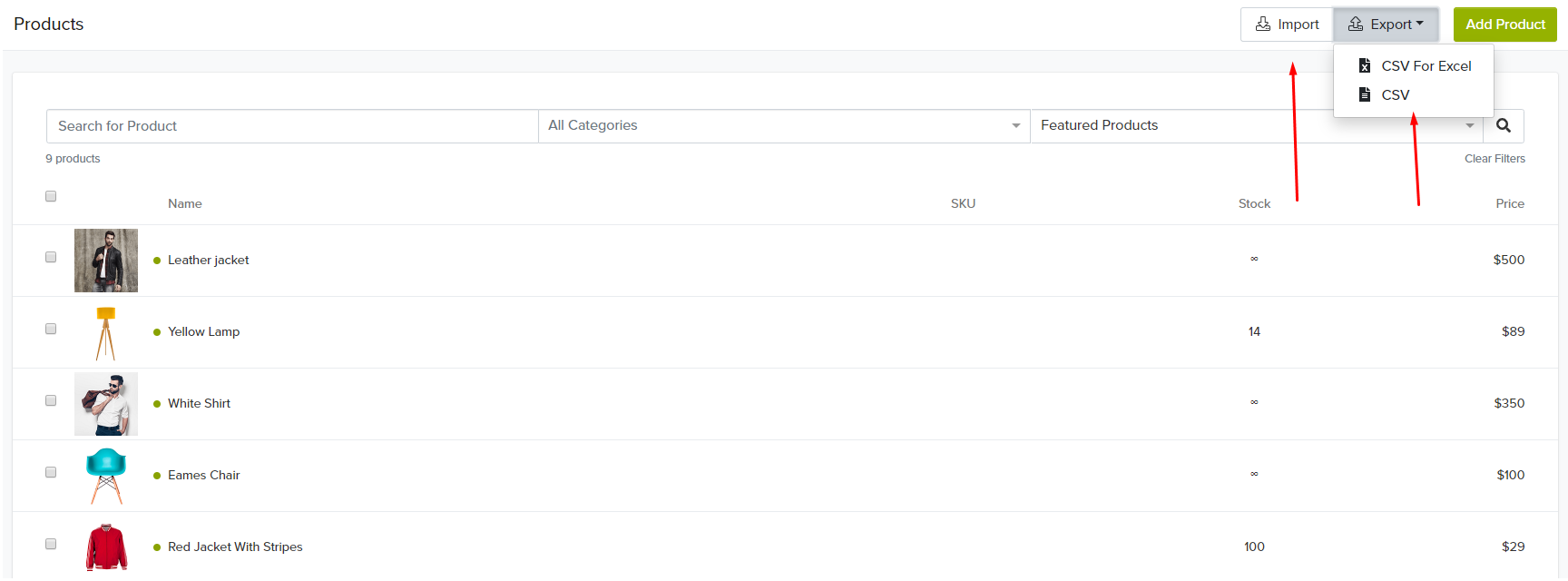This screenshot has width=1568, height=581.
Task: Check the Leather jacket row checkbox
Action: (x=51, y=257)
